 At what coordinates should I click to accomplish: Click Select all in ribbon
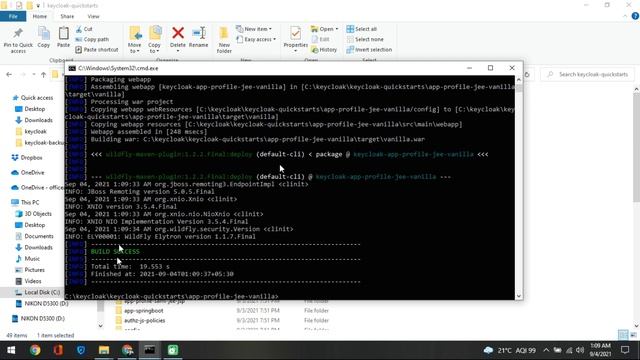point(362,29)
